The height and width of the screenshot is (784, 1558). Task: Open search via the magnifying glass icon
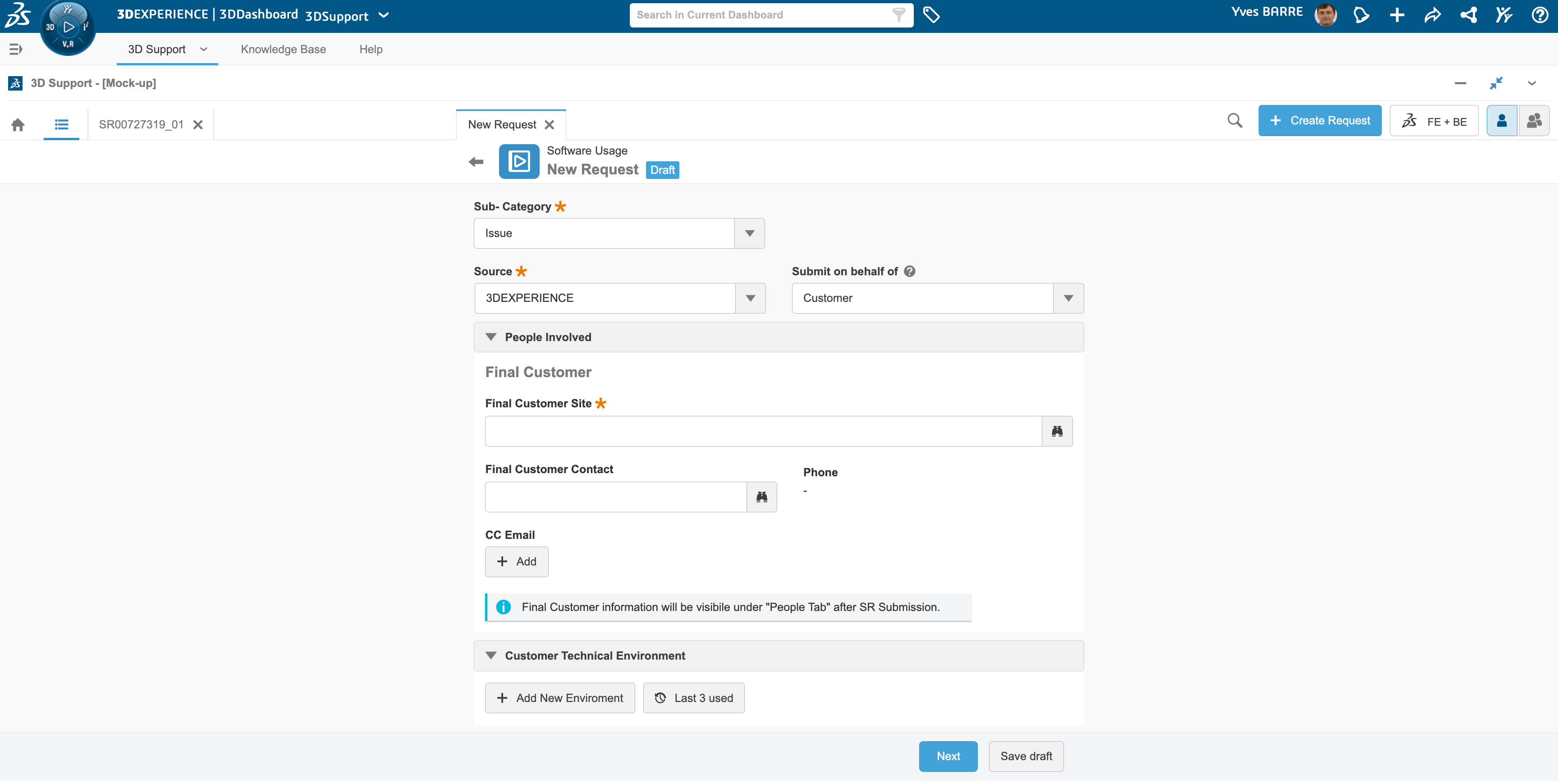pos(1234,121)
